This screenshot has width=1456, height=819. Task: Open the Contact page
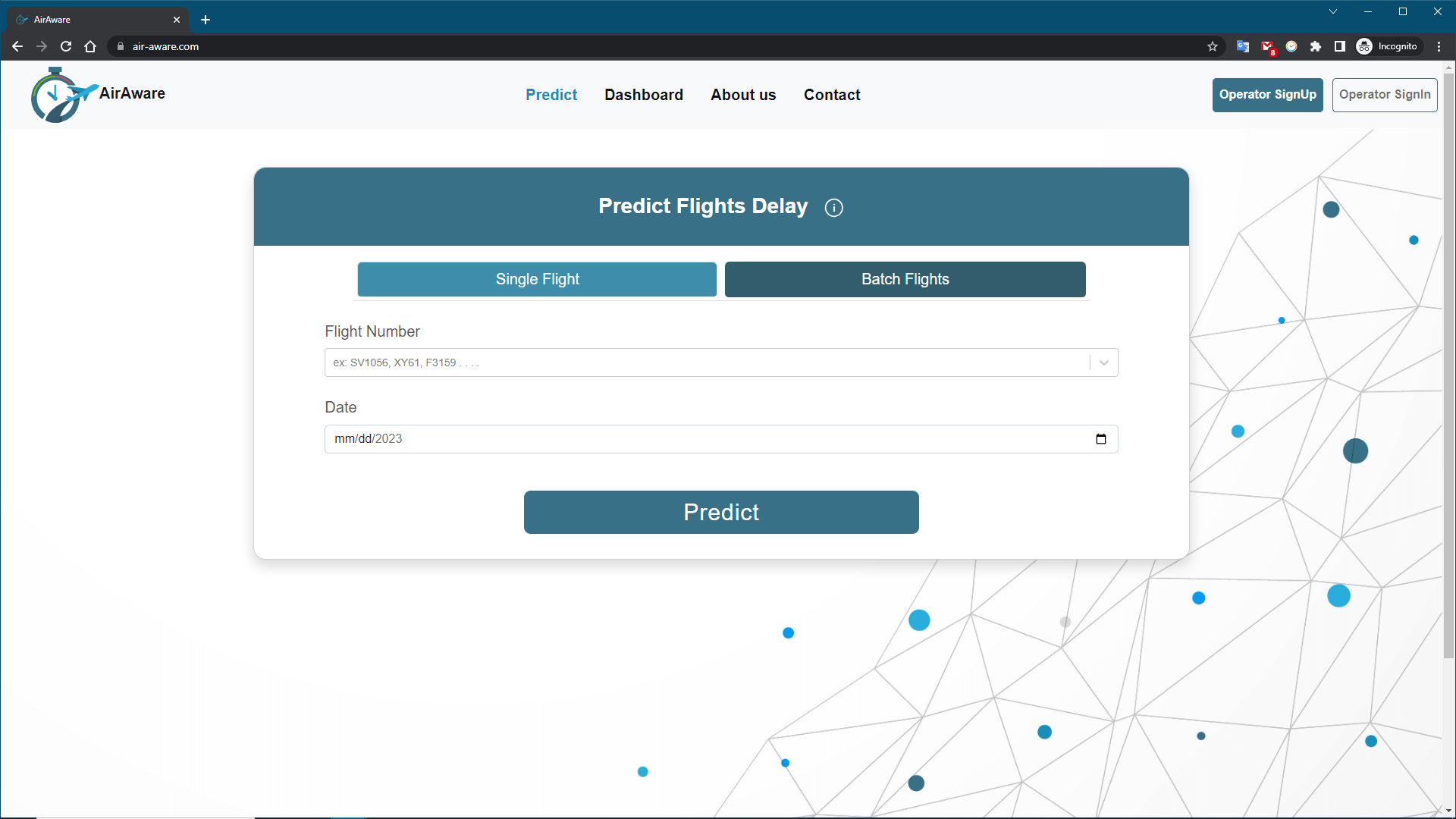click(x=832, y=95)
